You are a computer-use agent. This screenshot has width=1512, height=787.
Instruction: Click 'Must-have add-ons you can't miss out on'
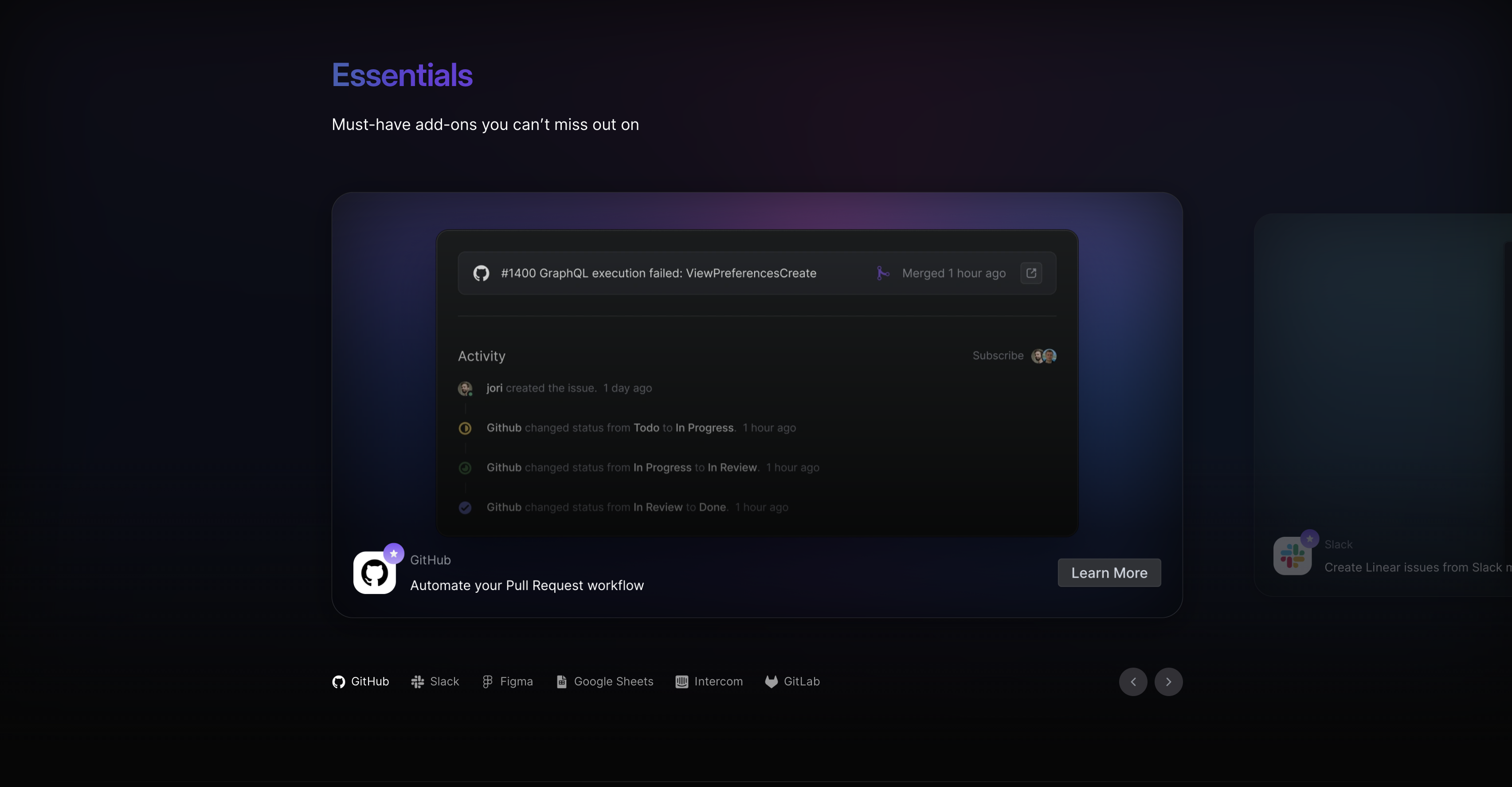pos(486,125)
